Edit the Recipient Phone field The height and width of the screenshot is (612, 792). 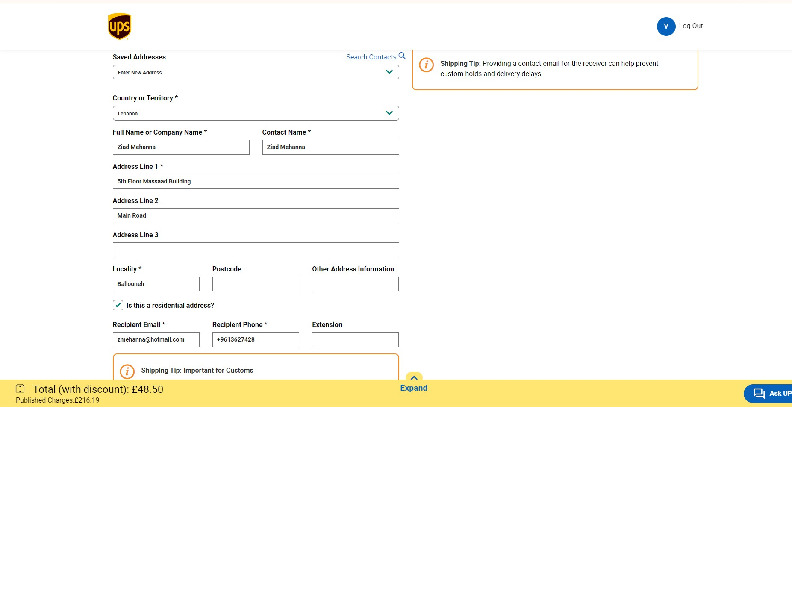(255, 340)
